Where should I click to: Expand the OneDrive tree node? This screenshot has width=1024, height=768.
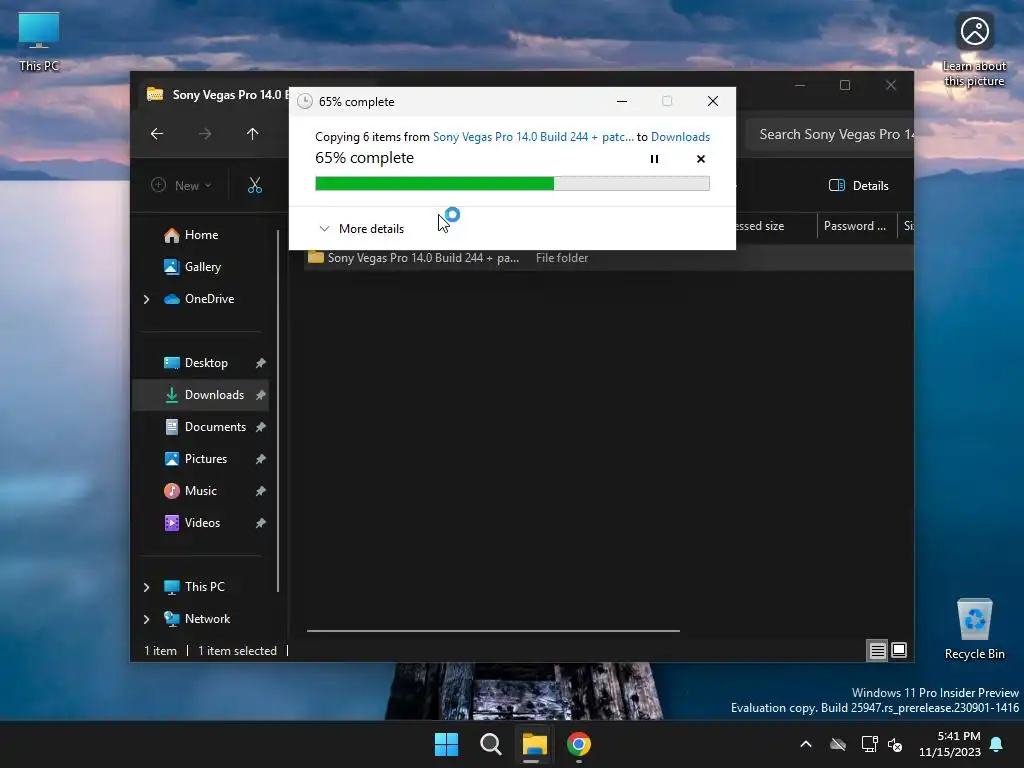click(147, 299)
